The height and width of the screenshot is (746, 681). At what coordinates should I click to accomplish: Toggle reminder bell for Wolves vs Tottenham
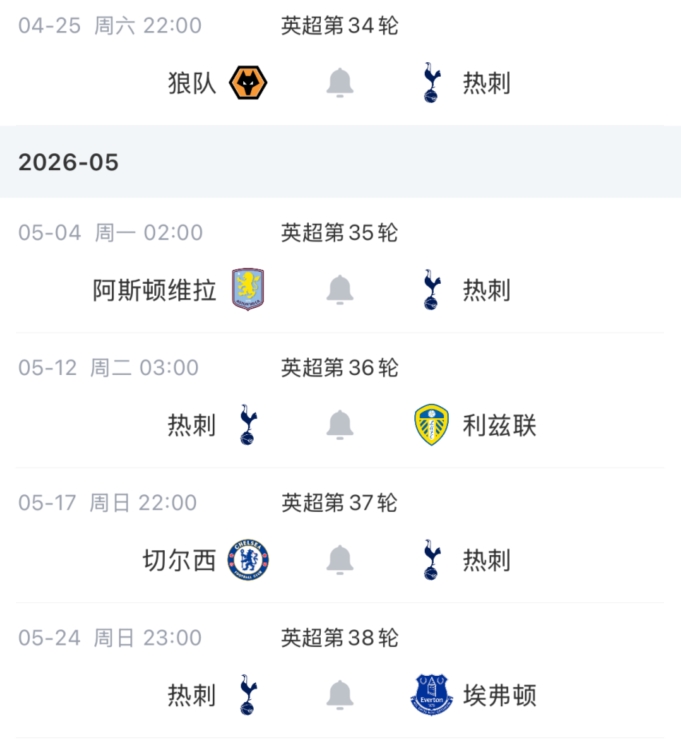(x=340, y=83)
